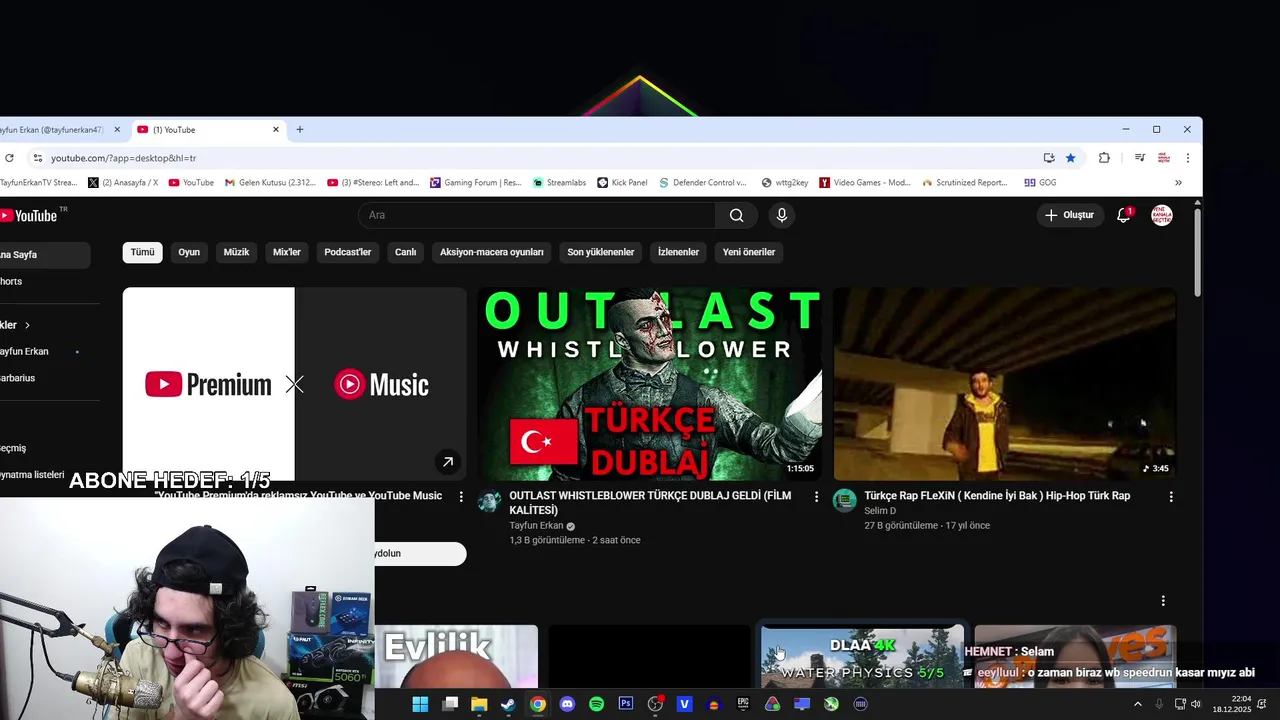Open Shorts in the sidebar

(45, 282)
